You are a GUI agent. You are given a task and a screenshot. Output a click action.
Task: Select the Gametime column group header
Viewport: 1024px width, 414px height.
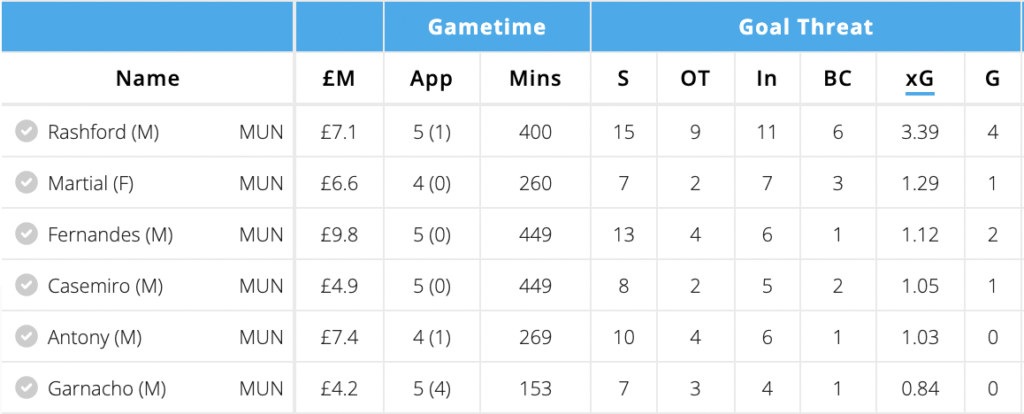tap(486, 27)
